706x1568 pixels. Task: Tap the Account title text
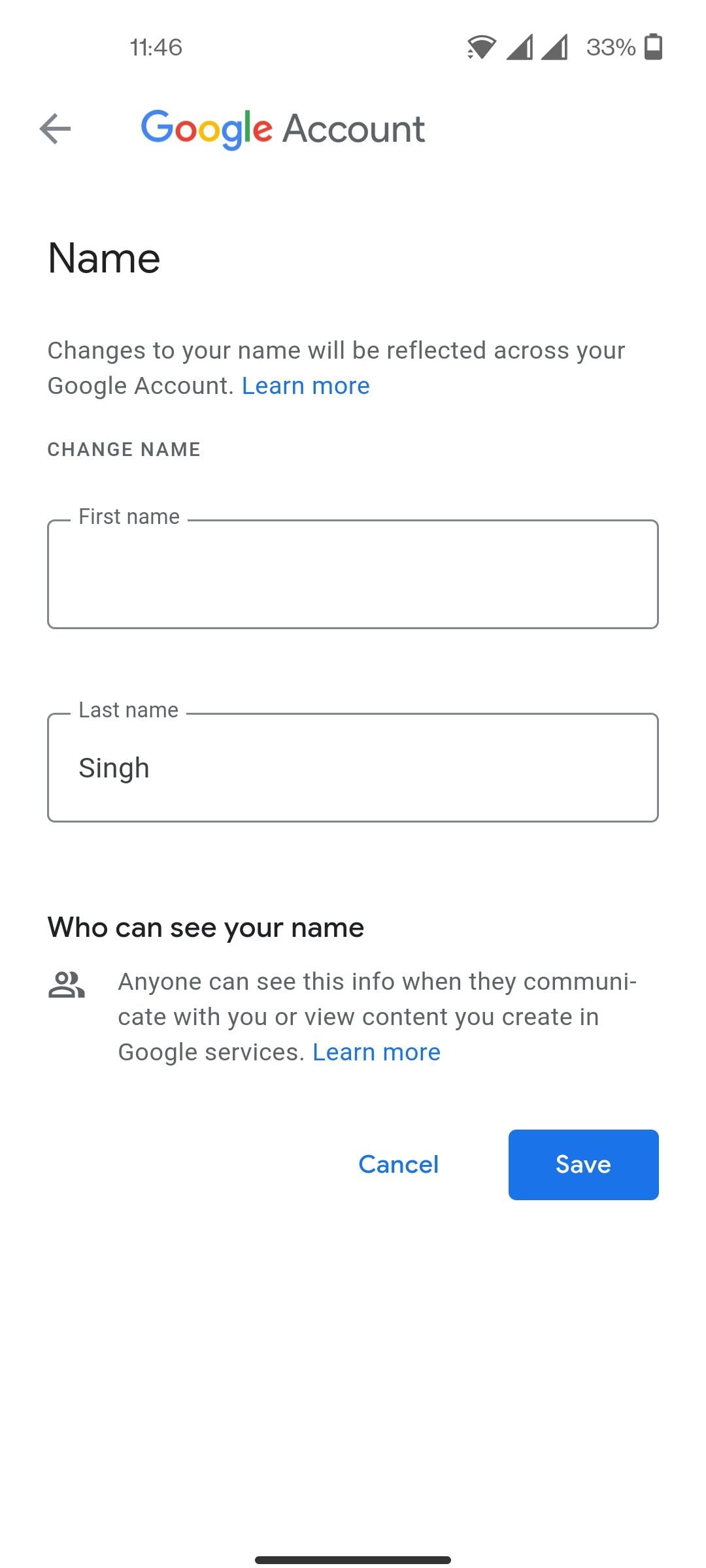pyautogui.click(x=354, y=129)
